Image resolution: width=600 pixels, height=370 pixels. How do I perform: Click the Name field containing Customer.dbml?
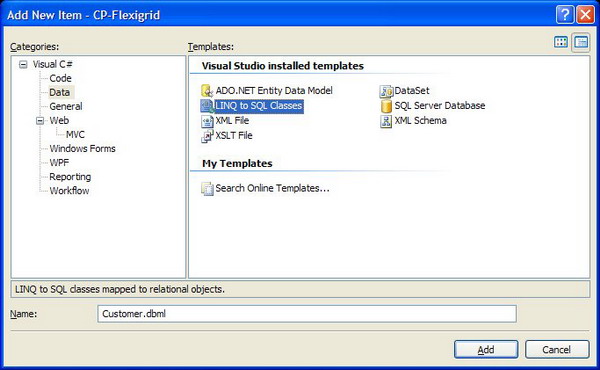click(307, 314)
